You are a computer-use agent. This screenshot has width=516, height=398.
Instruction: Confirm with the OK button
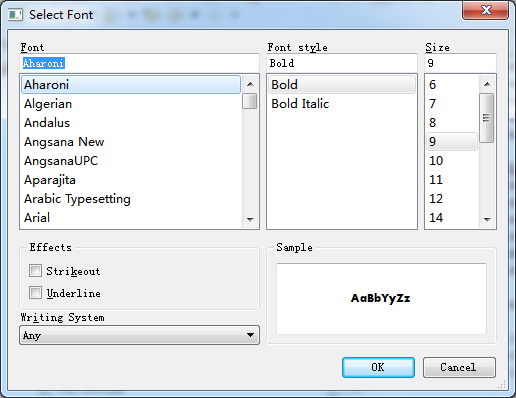378,367
